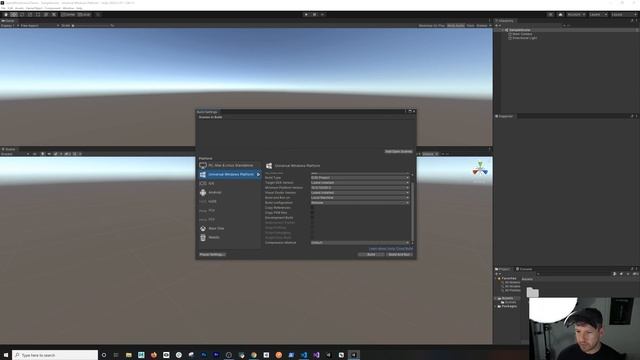Switch to the Scene view tab
Viewport: 640px width, 360px height.
[x=8, y=149]
